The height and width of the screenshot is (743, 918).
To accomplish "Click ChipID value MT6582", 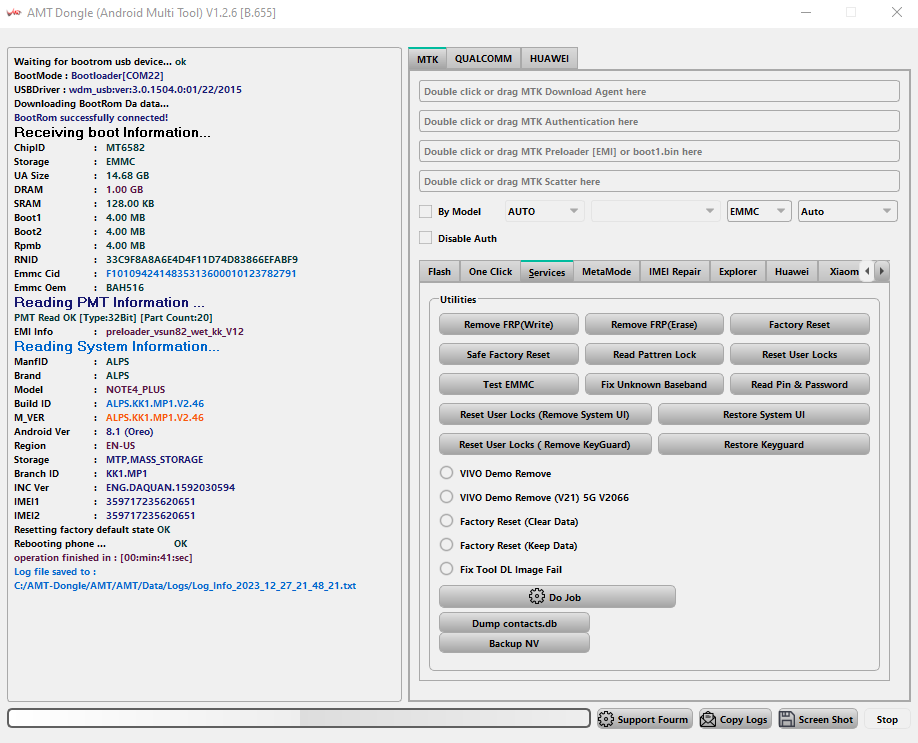I will (x=125, y=148).
